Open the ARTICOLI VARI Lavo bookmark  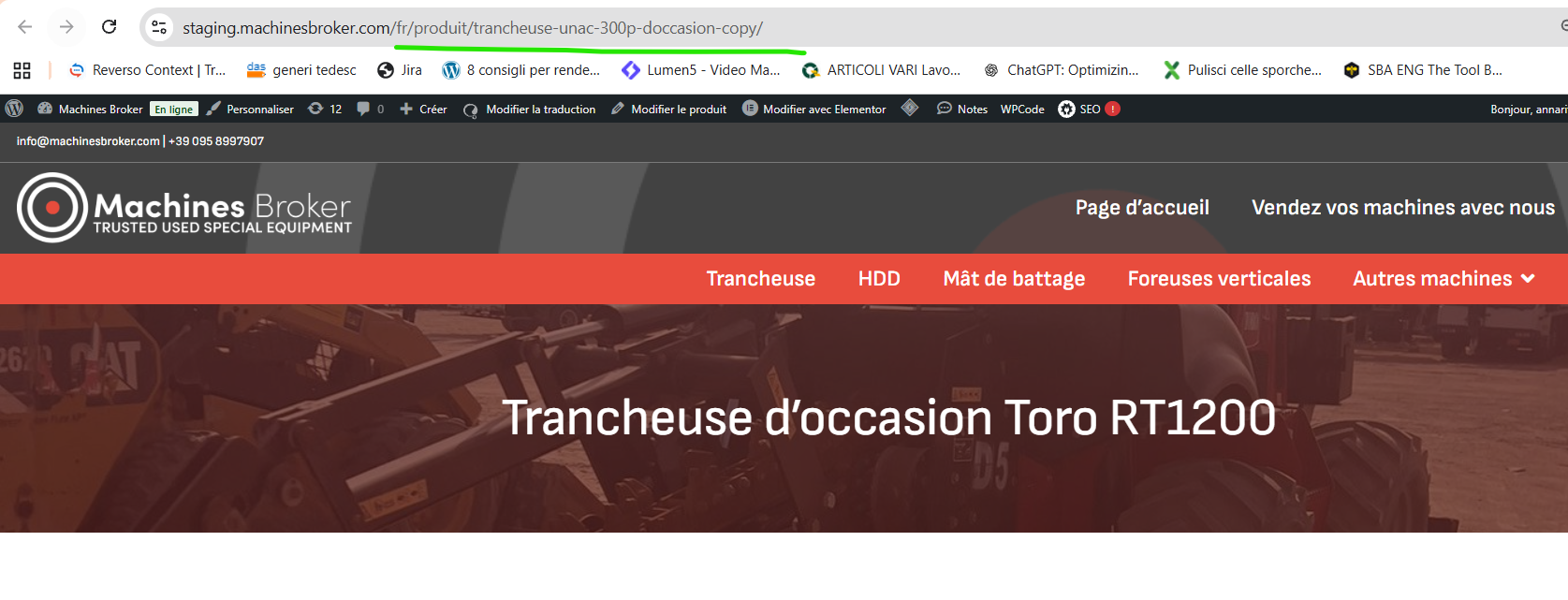point(882,70)
